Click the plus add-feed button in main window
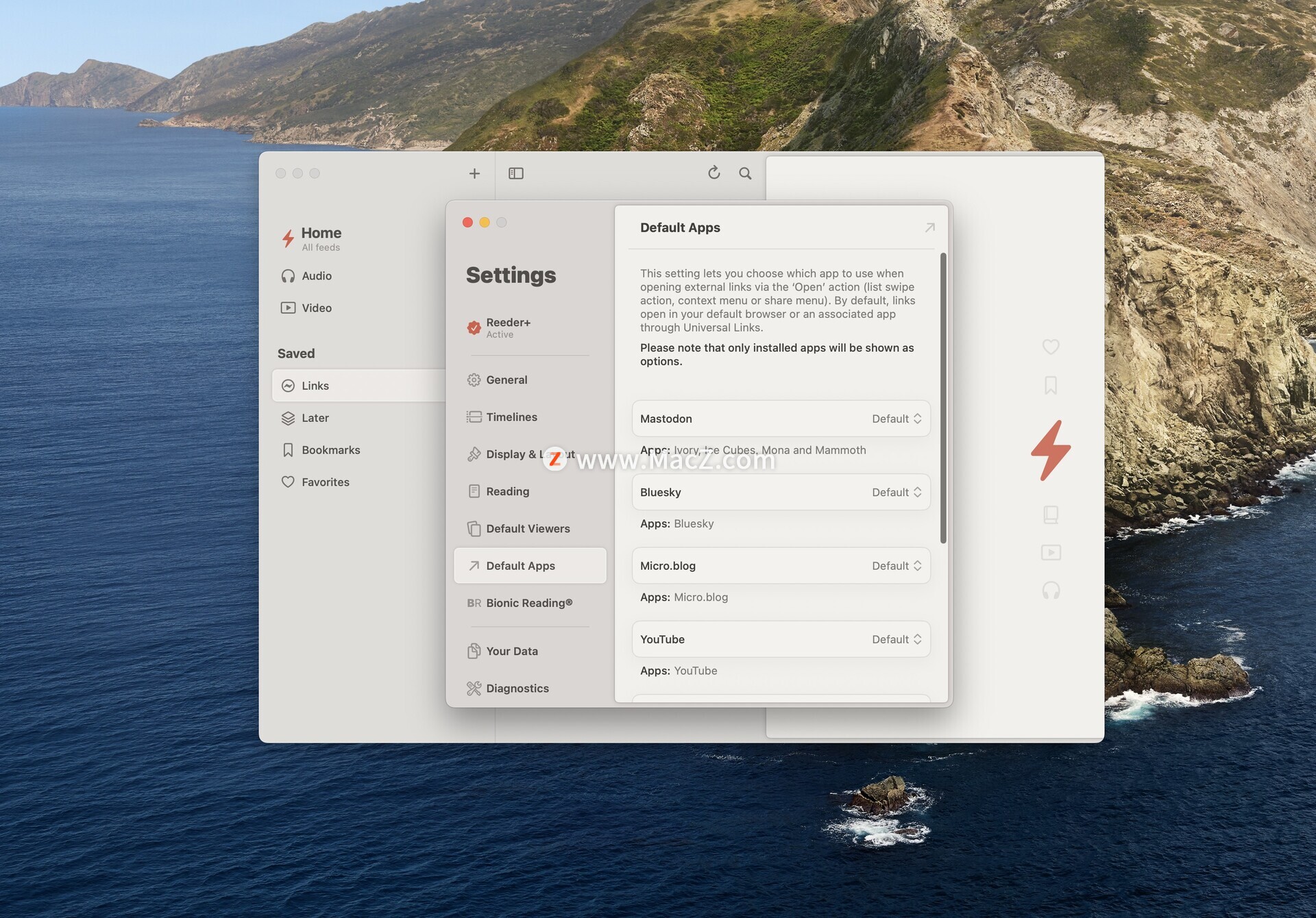 click(474, 173)
